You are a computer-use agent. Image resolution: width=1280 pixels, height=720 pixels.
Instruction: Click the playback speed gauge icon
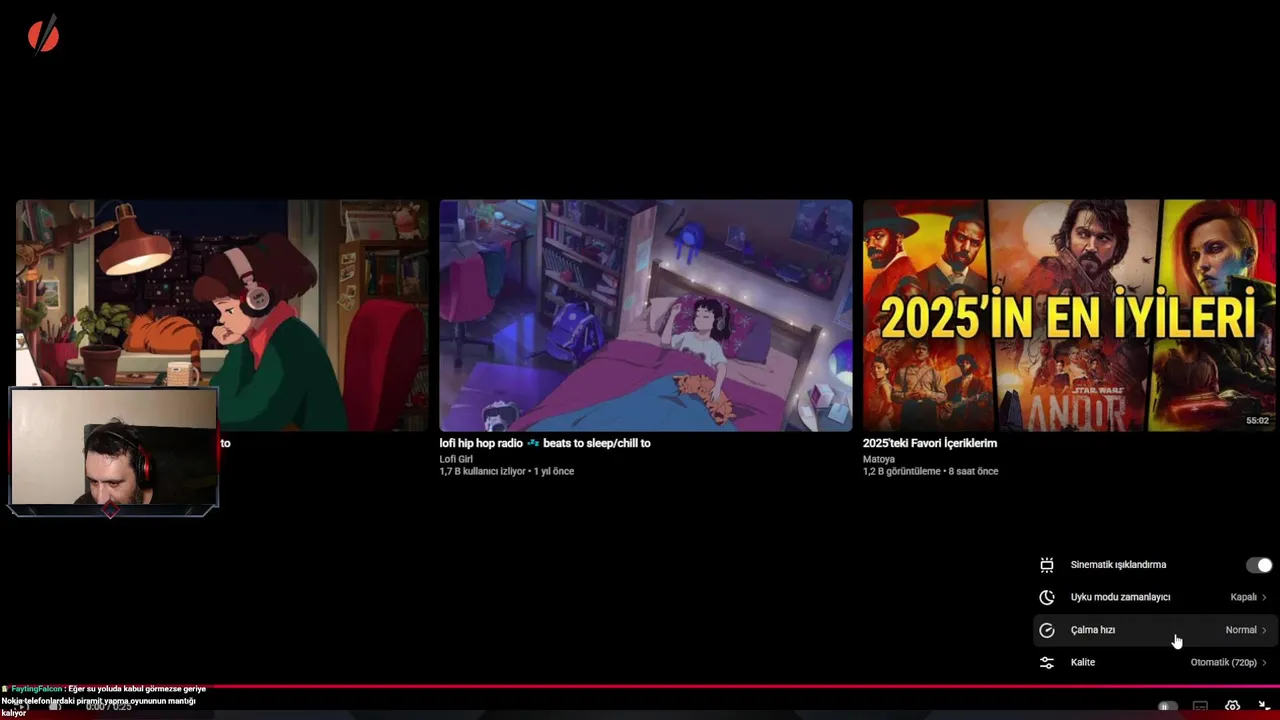tap(1047, 630)
